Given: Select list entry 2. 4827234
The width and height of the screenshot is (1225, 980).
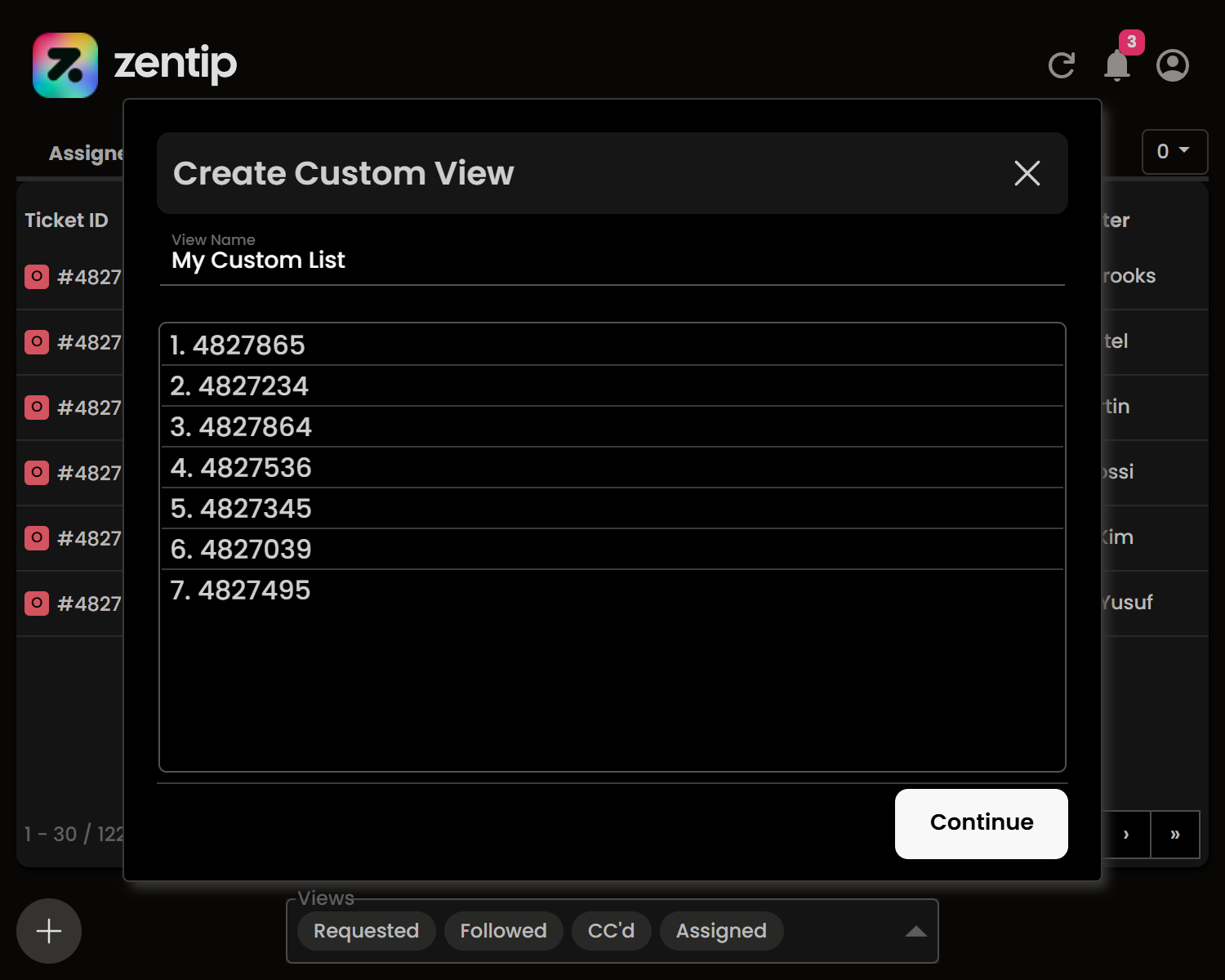Looking at the screenshot, I should pyautogui.click(x=612, y=385).
